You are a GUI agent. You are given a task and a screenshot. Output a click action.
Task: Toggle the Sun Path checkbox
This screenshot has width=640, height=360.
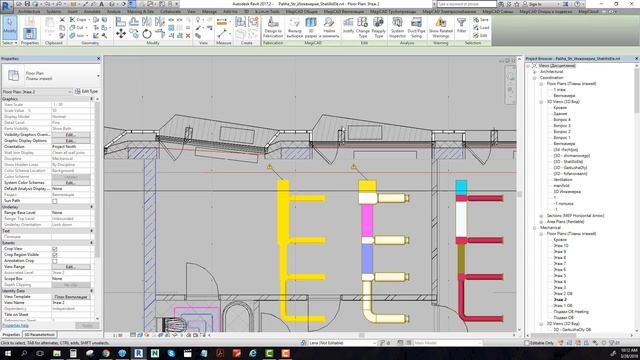[x=55, y=201]
